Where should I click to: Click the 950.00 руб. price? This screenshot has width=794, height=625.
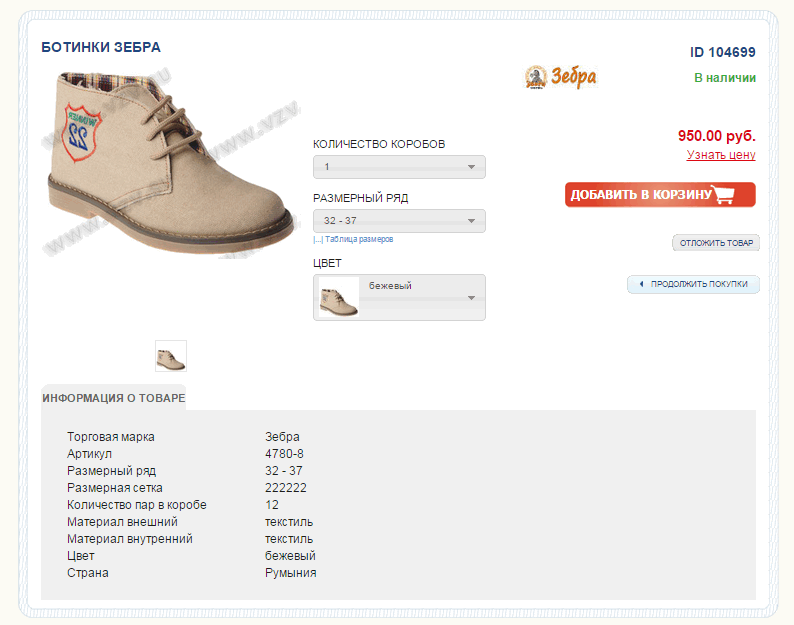(717, 136)
